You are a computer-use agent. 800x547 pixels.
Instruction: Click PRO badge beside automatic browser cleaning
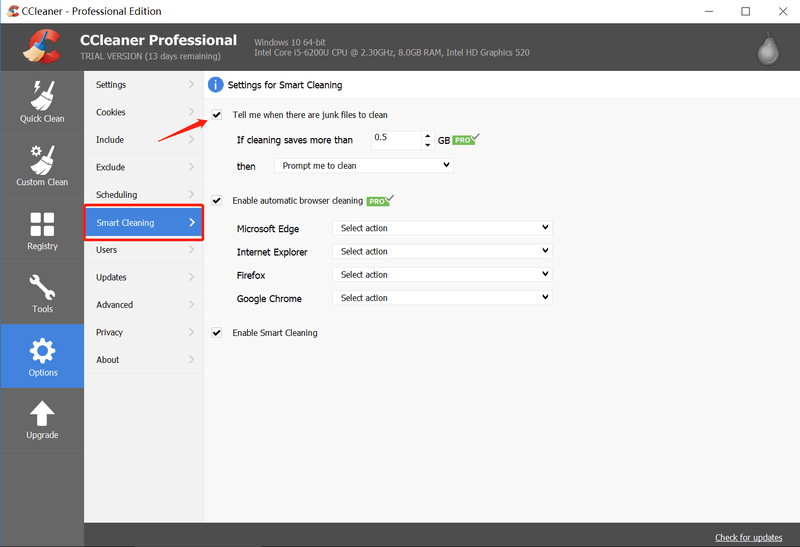[380, 201]
